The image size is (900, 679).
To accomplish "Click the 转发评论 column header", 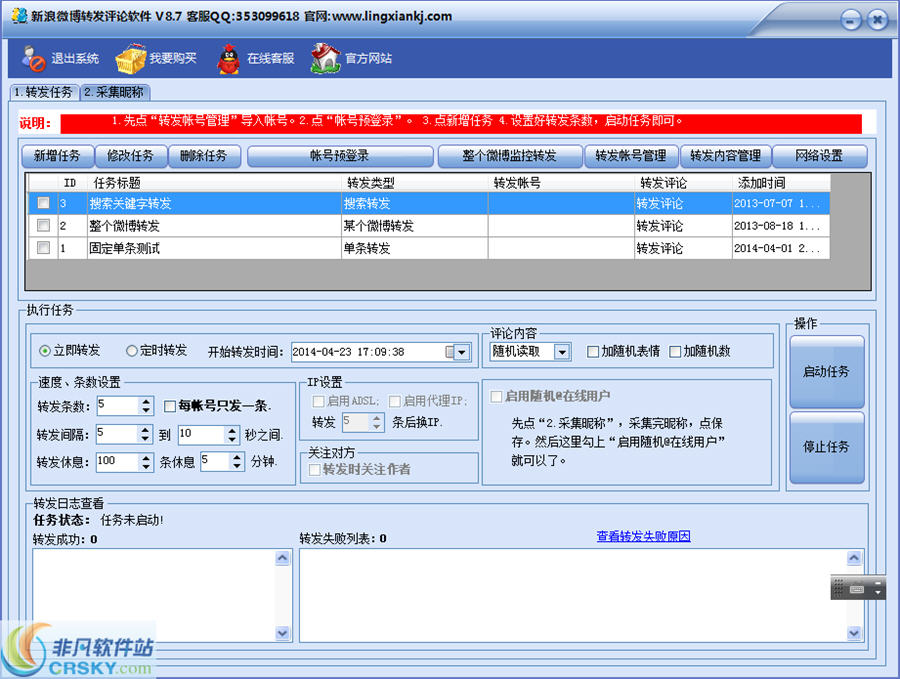I will (x=682, y=183).
